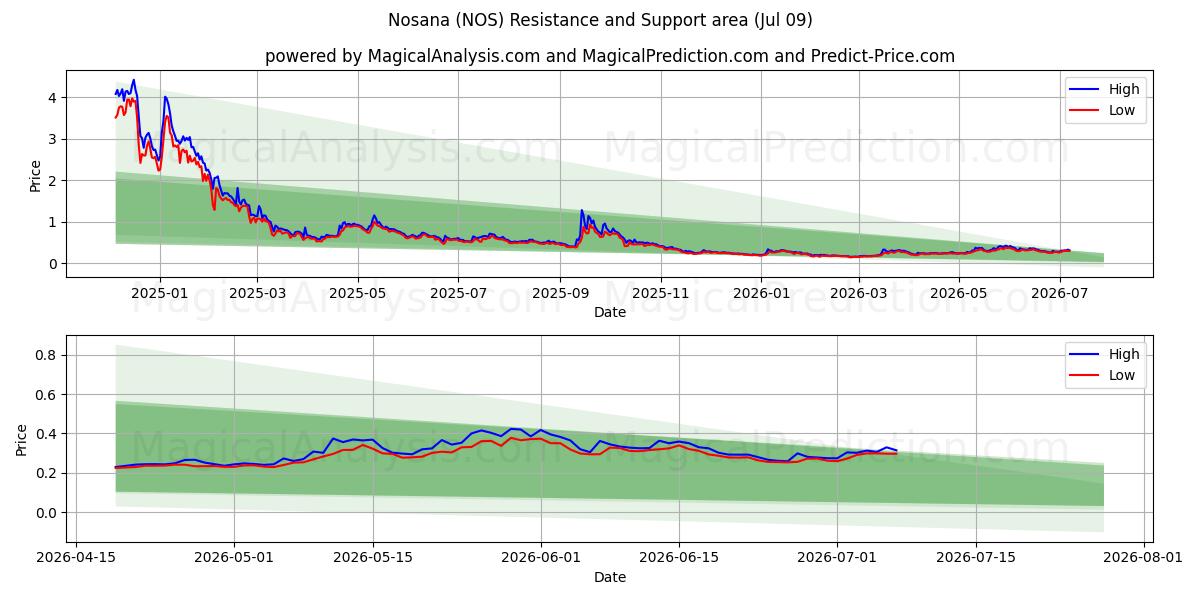Click the '0.4' y-axis tick on the bottom chart
This screenshot has height=600, width=1200.
tap(44, 434)
